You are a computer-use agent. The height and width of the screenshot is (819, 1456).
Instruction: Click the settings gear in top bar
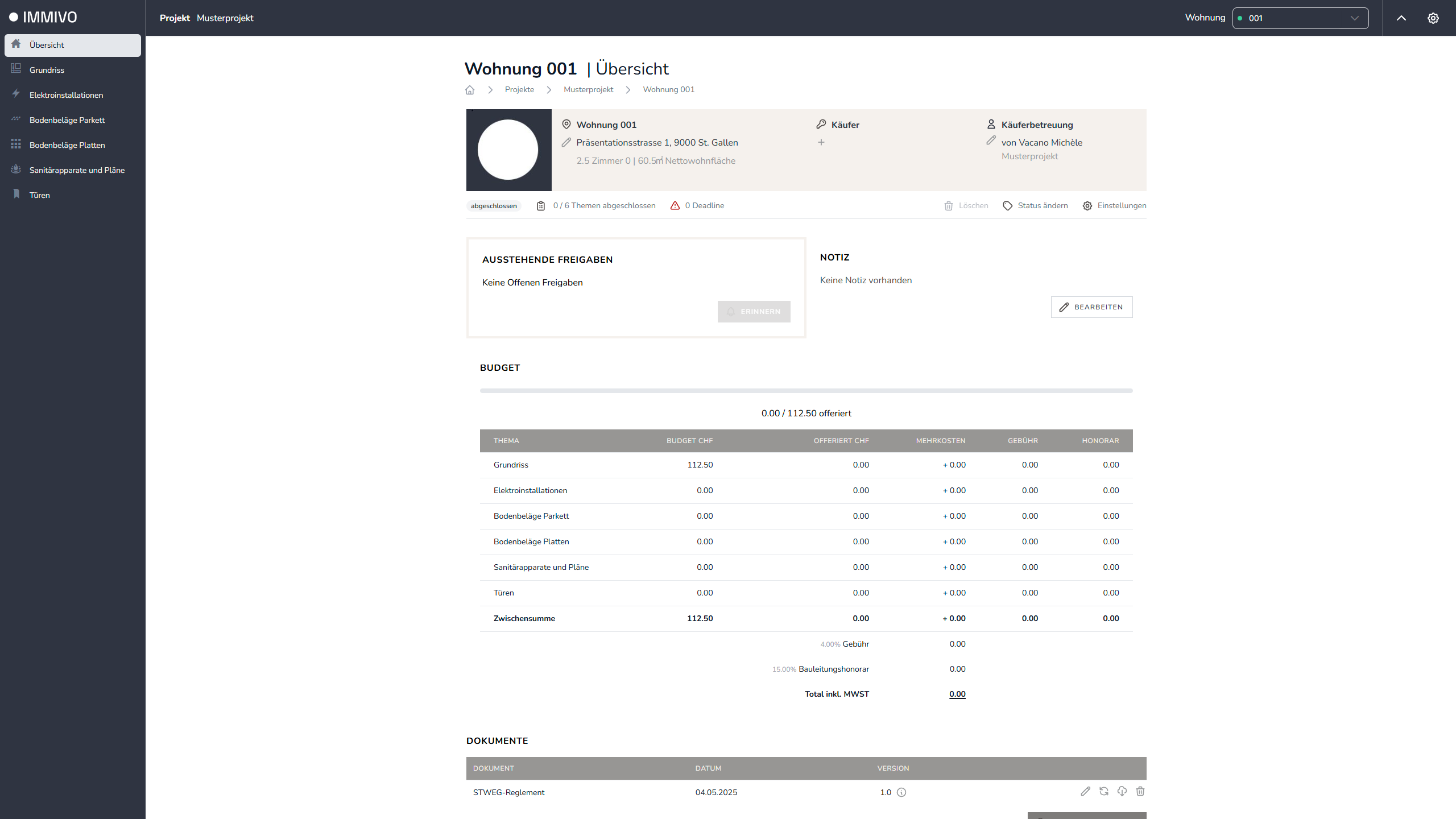pos(1433,18)
